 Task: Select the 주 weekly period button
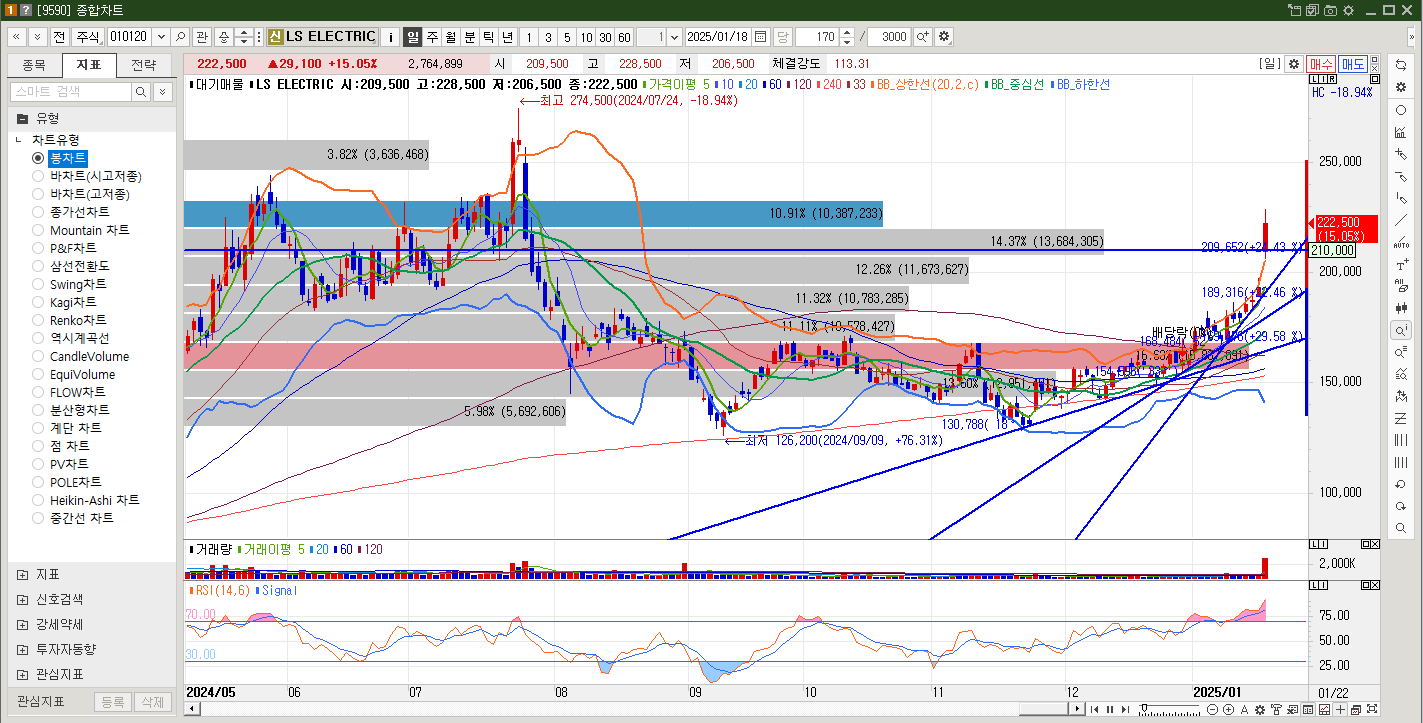click(432, 36)
